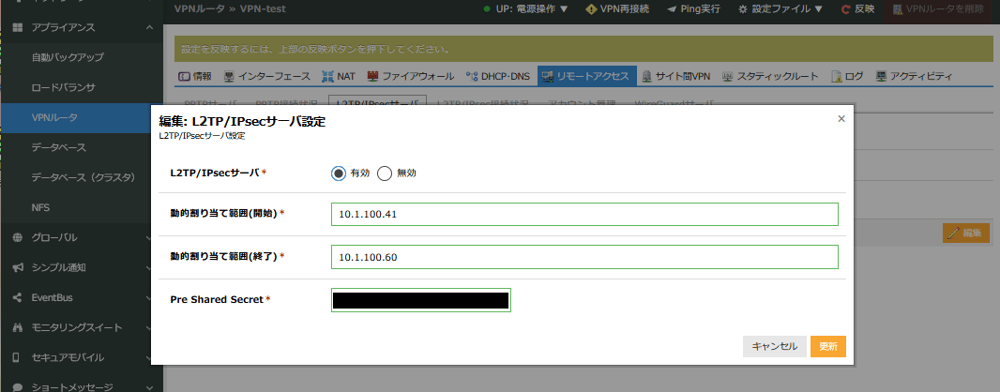Switch to the ファイアウォール tab
The height and width of the screenshot is (392, 1000).
click(x=410, y=76)
